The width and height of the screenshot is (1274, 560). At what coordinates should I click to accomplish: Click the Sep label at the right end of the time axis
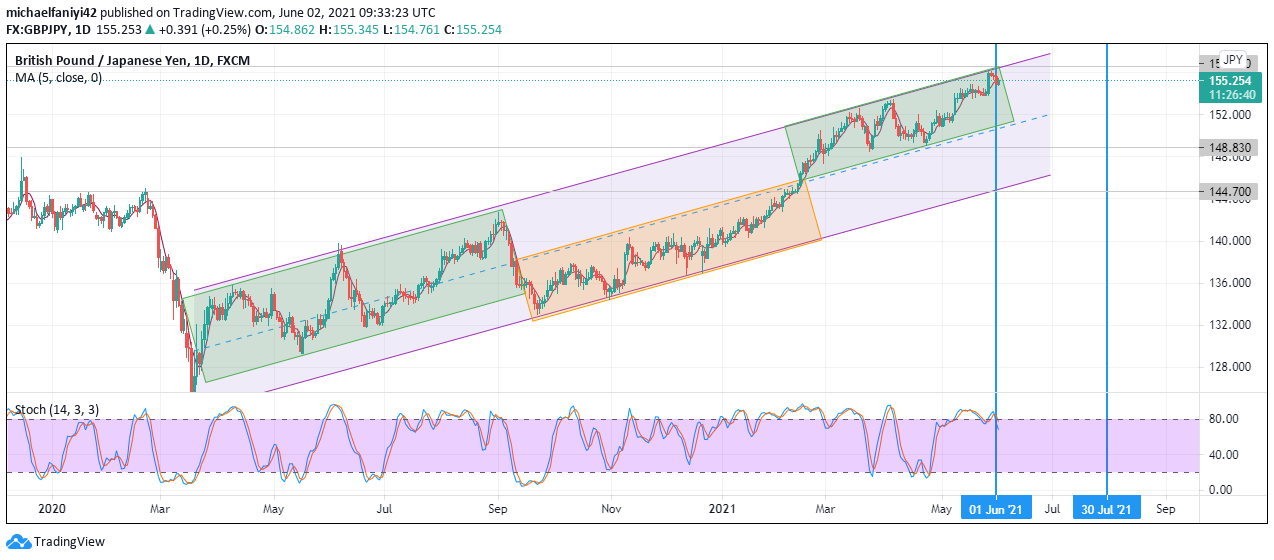tap(1165, 509)
